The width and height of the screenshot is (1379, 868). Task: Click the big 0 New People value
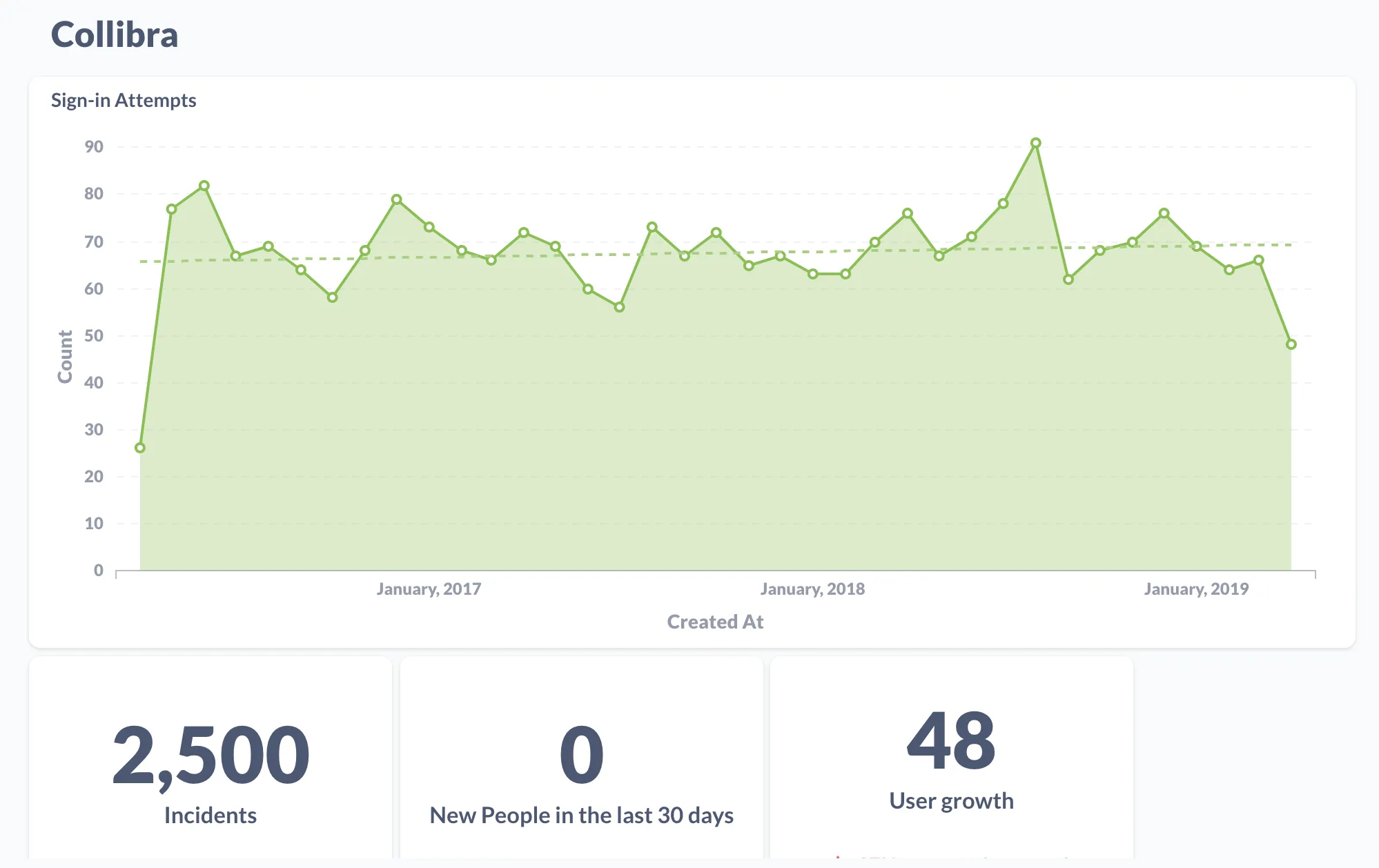(x=582, y=756)
